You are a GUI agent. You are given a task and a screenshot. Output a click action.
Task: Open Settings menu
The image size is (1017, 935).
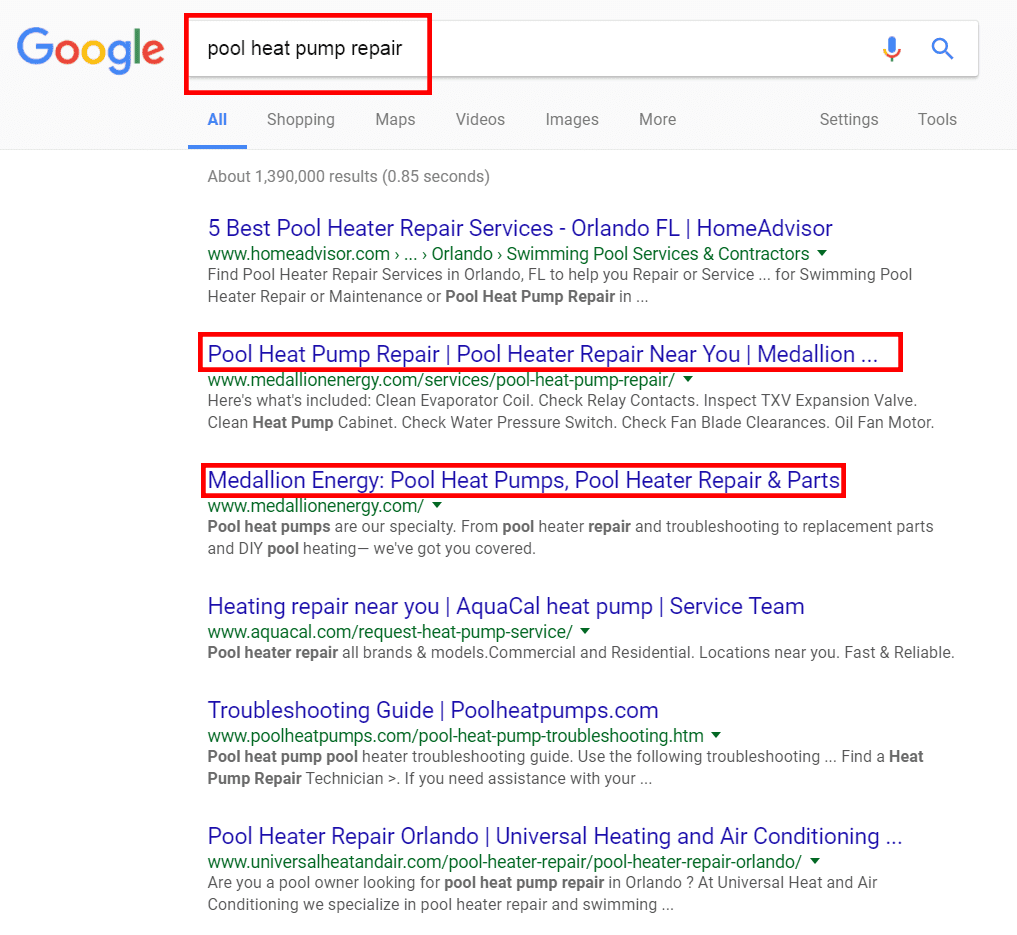point(847,119)
